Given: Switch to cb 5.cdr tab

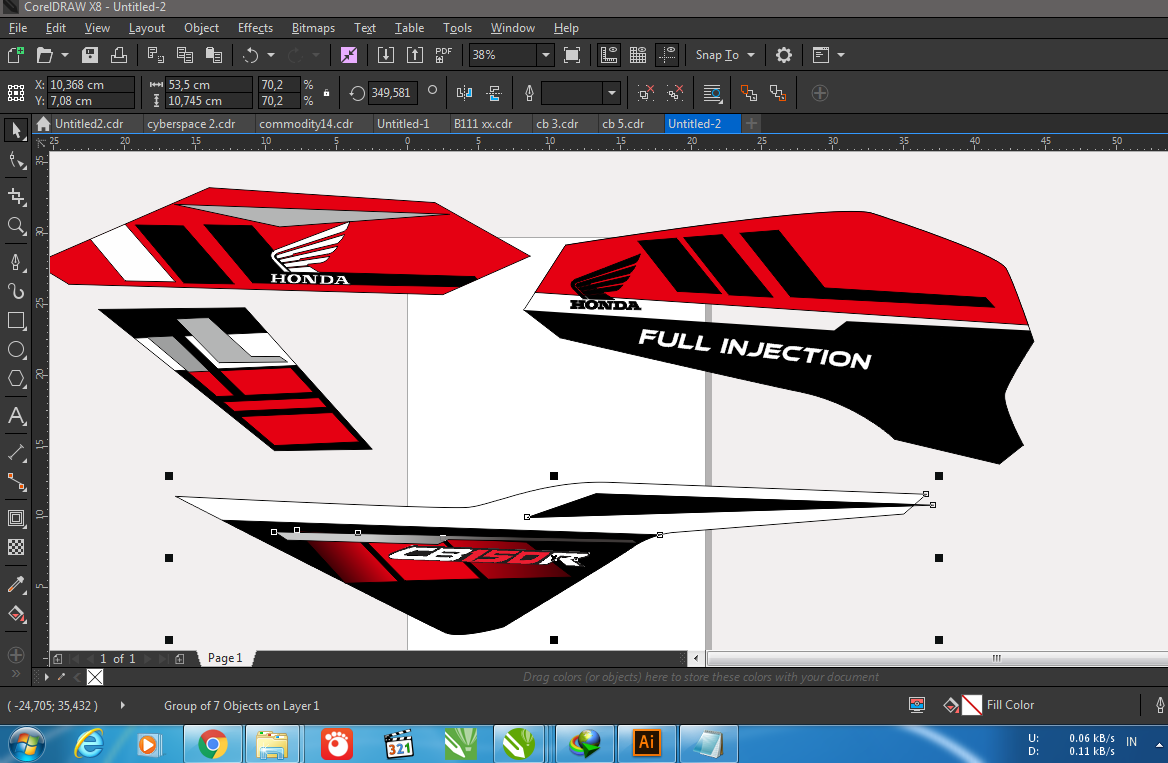Looking at the screenshot, I should click(623, 124).
